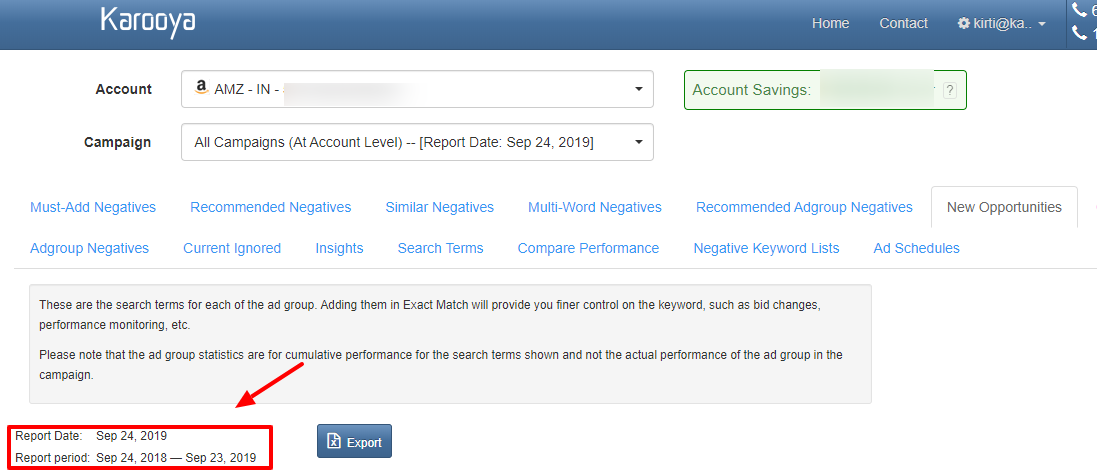Switch to Multi-Word Negatives tab
The height and width of the screenshot is (471, 1097).
595,207
